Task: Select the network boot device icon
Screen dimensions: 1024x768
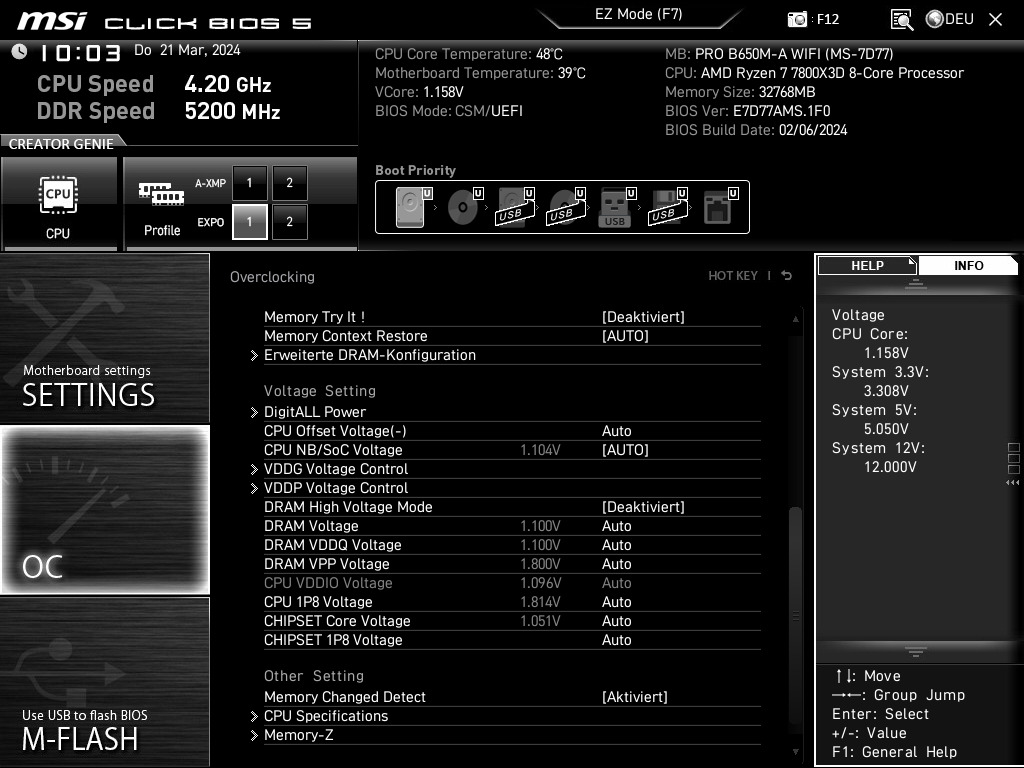Action: click(720, 207)
